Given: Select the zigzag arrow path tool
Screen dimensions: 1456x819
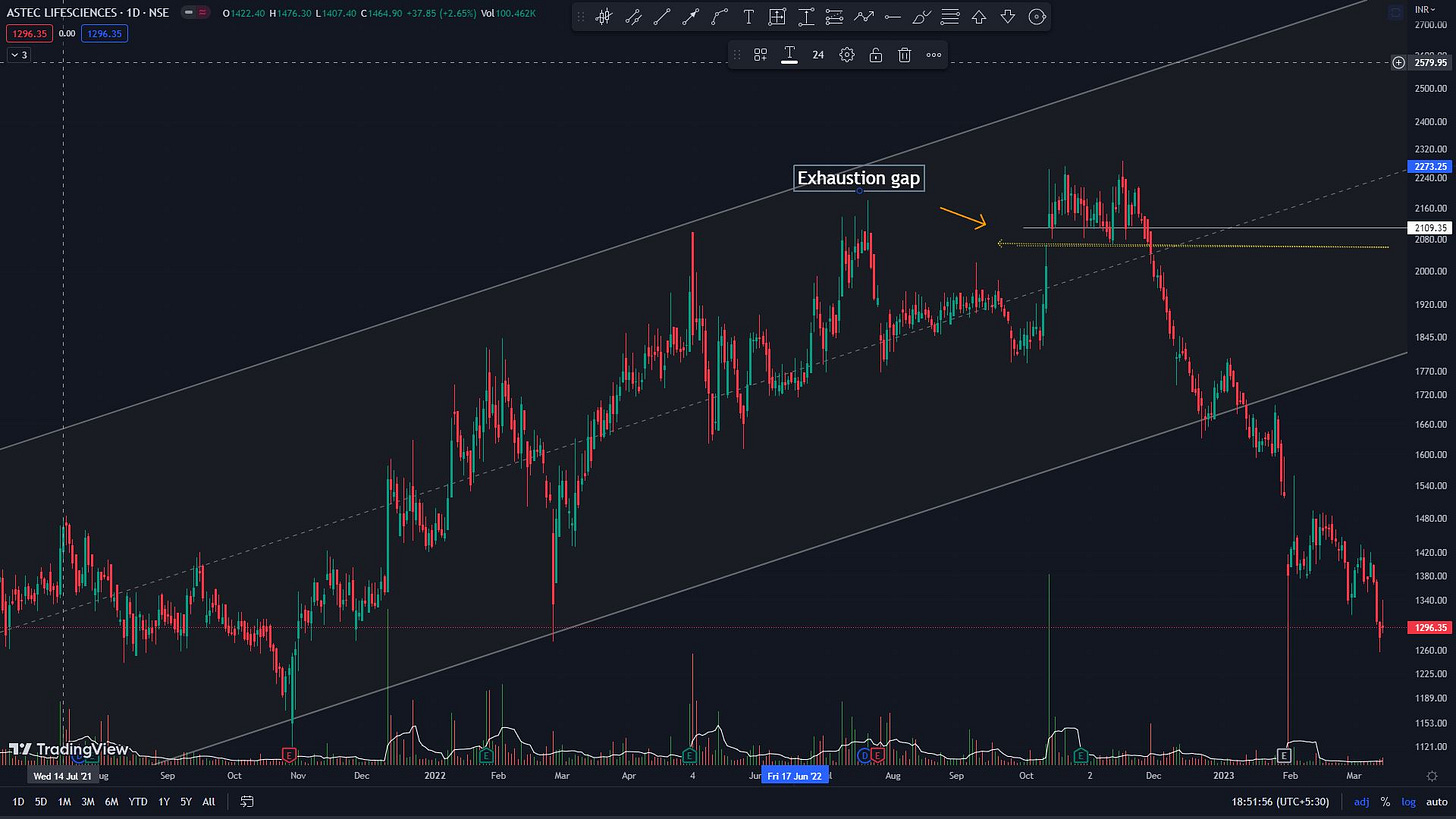Looking at the screenshot, I should pyautogui.click(x=864, y=17).
